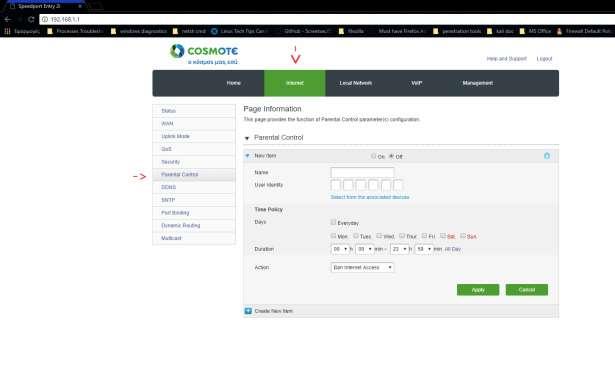
Task: Open the Internet tab
Action: point(295,83)
